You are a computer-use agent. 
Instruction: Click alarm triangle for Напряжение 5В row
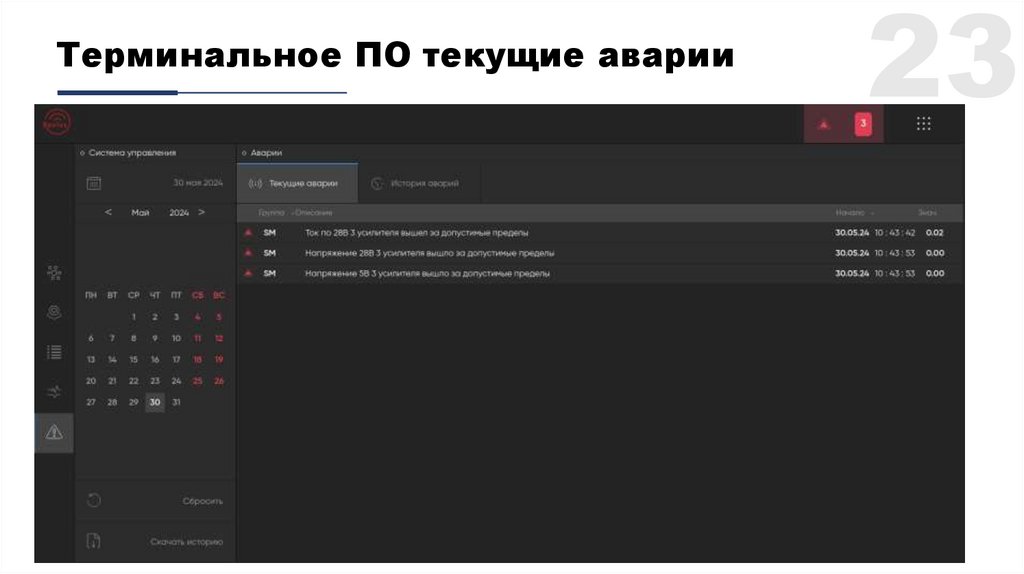tap(248, 273)
